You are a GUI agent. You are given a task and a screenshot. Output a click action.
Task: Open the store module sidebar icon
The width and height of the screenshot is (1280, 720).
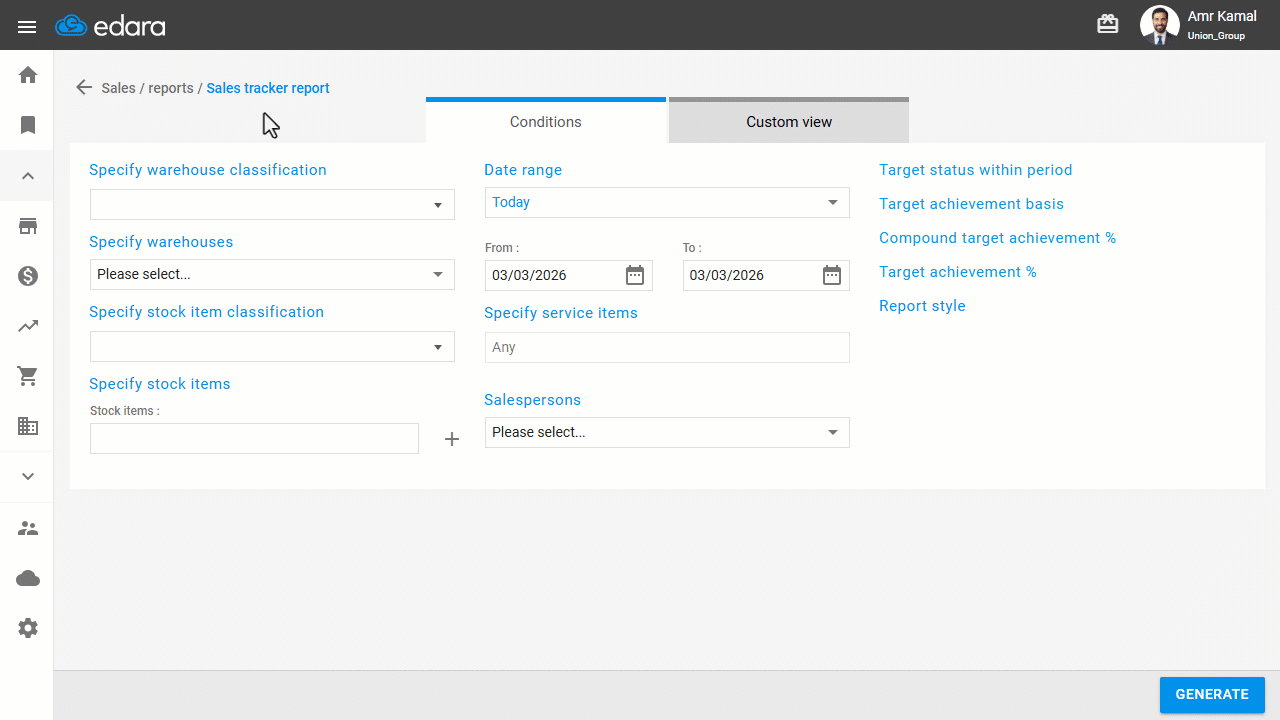[28, 226]
